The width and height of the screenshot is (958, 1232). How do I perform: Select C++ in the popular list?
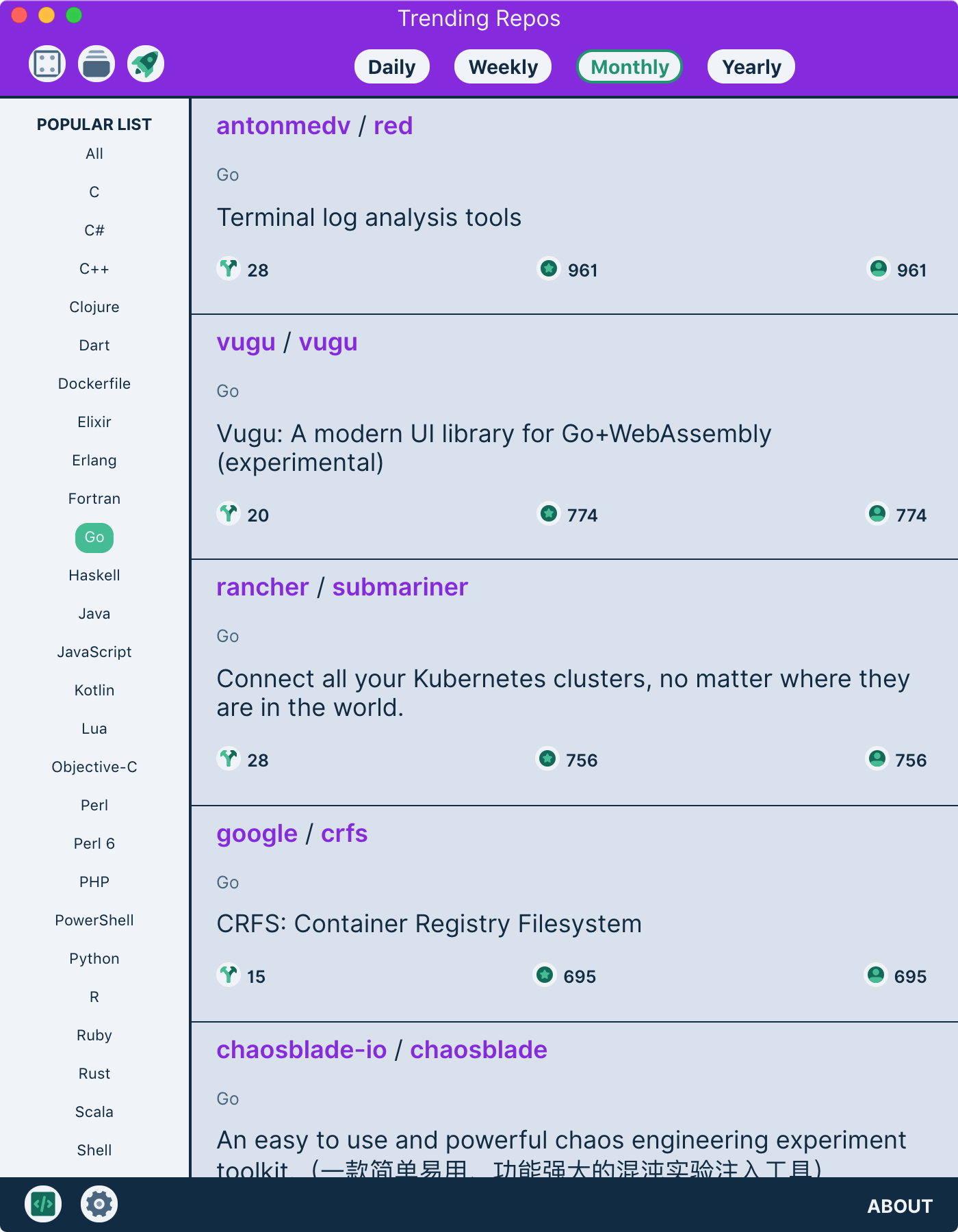[x=94, y=269]
